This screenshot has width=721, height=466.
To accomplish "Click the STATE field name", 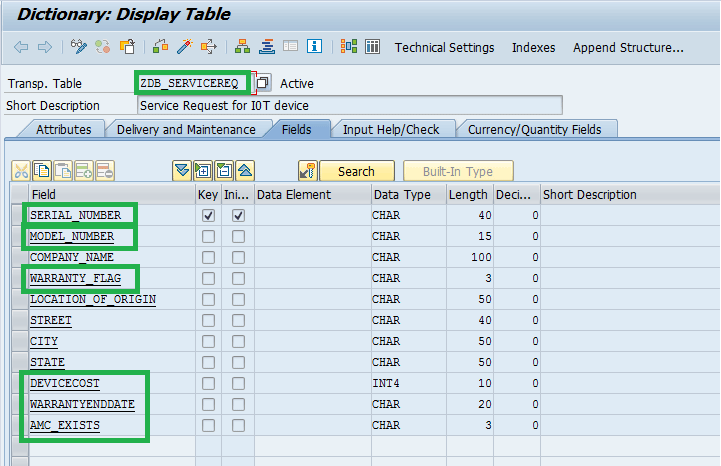I will [x=47, y=362].
